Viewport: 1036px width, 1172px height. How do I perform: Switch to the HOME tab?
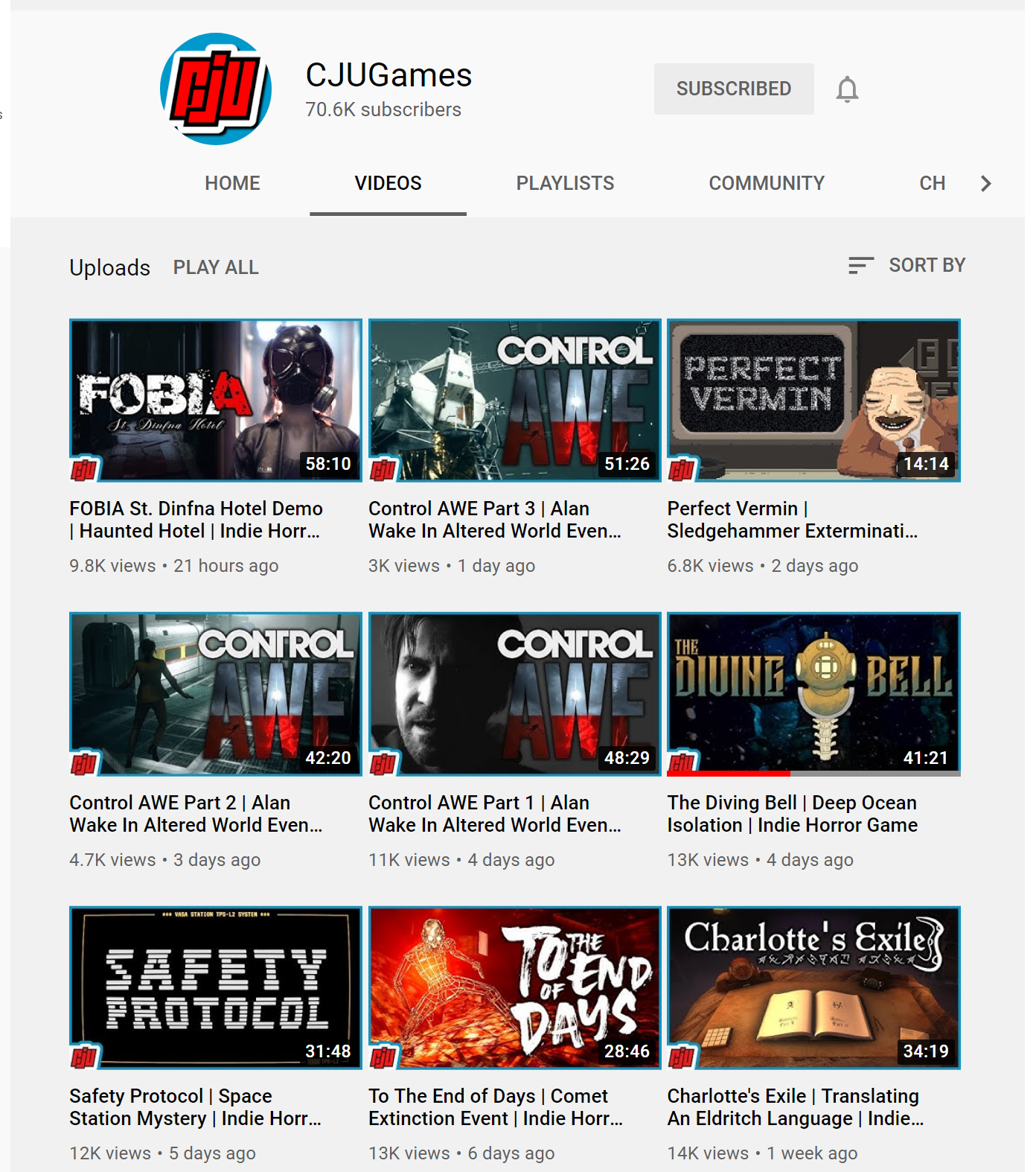pos(232,183)
